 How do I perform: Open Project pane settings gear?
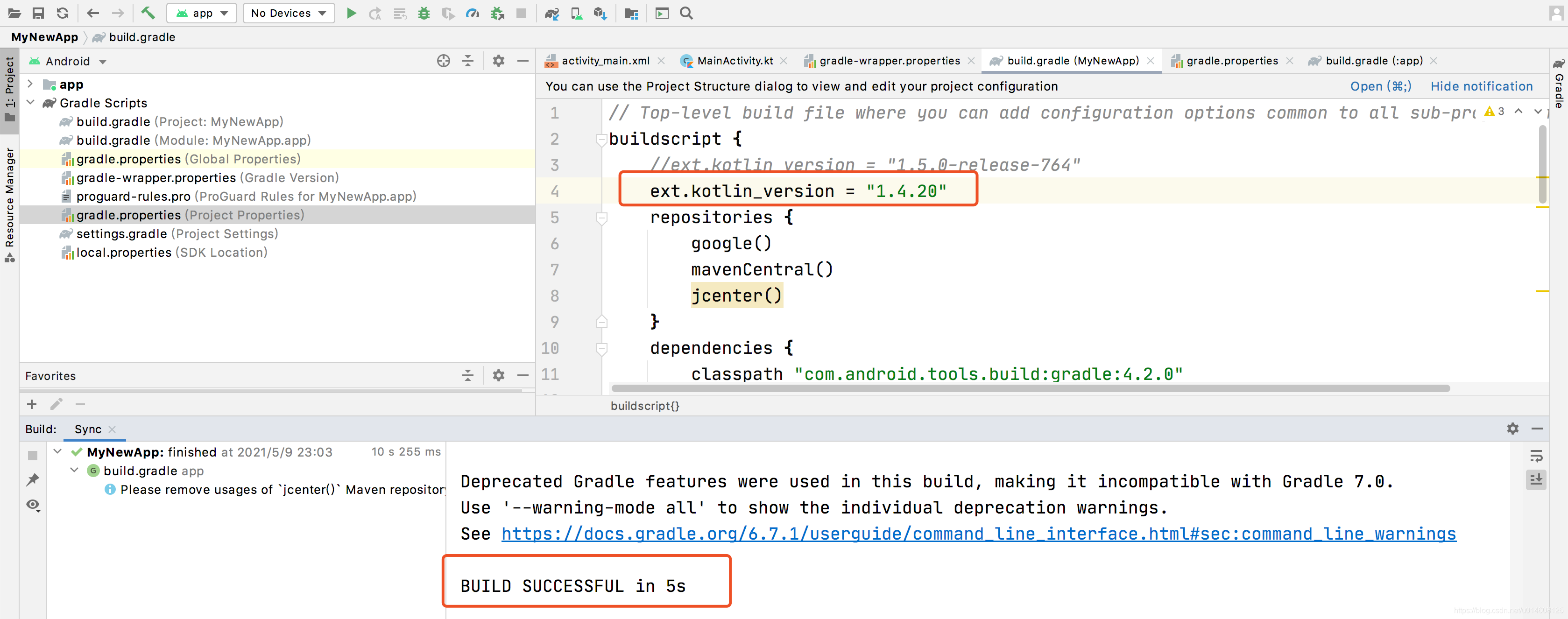(499, 61)
